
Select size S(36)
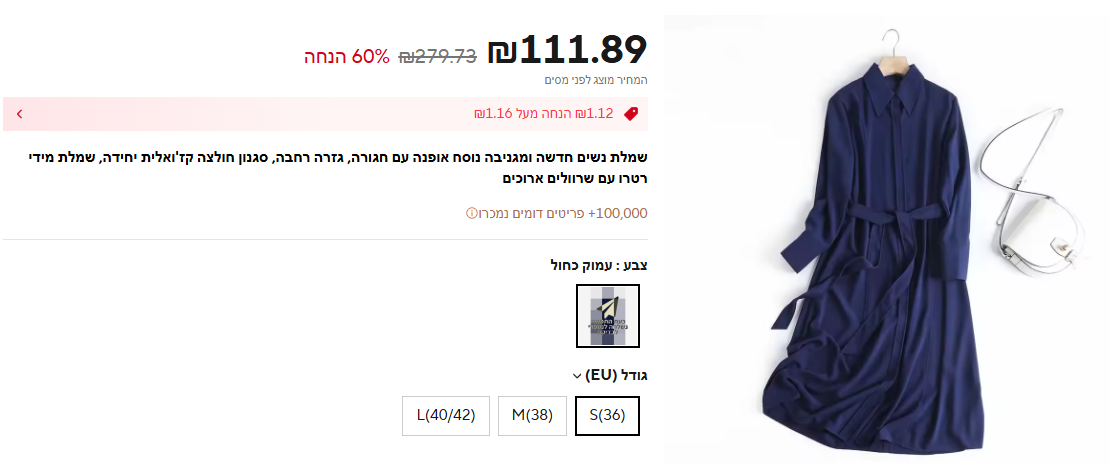pos(607,416)
